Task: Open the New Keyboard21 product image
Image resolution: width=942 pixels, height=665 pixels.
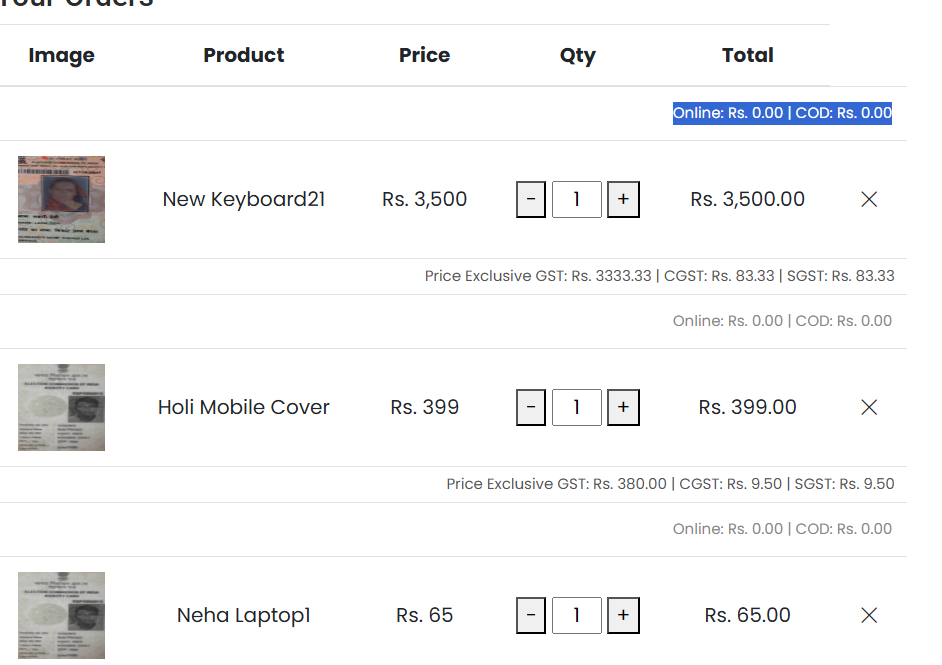Action: tap(61, 199)
